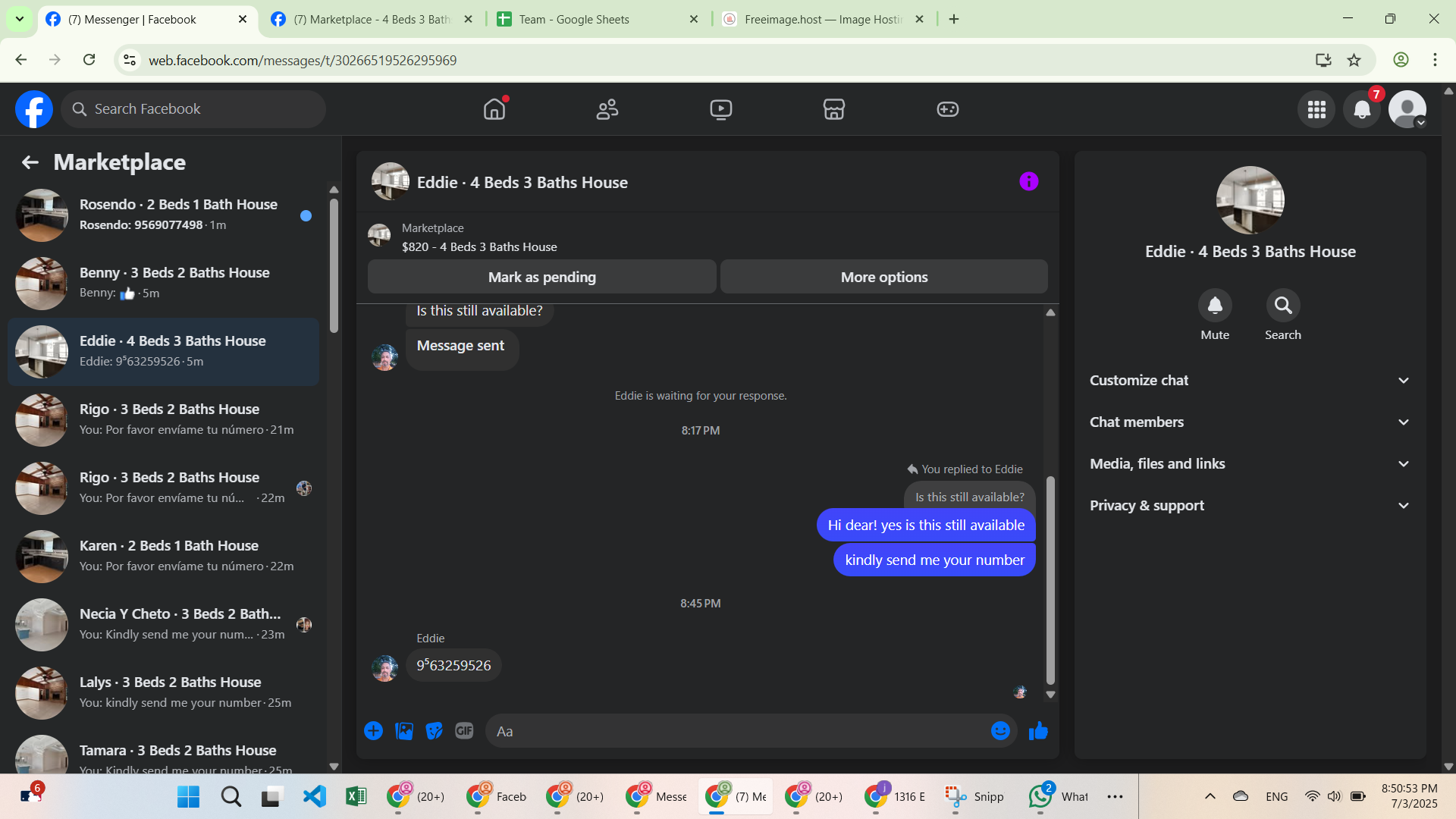Open the emoji picker in message box
This screenshot has width=1456, height=819.
click(x=1000, y=730)
